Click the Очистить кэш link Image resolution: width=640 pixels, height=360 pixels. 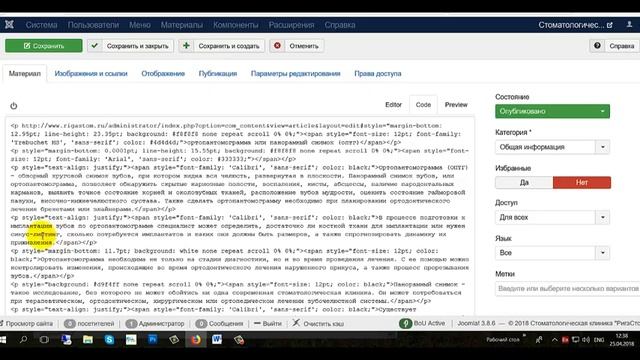tap(318, 324)
